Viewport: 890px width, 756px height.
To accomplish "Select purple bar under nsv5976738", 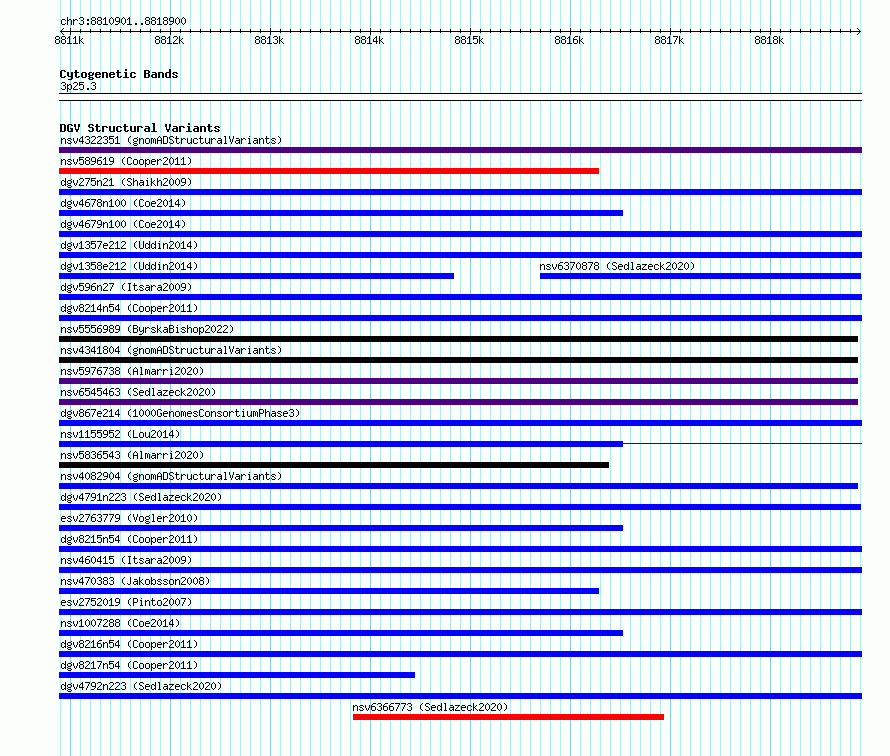I will 459,381.
